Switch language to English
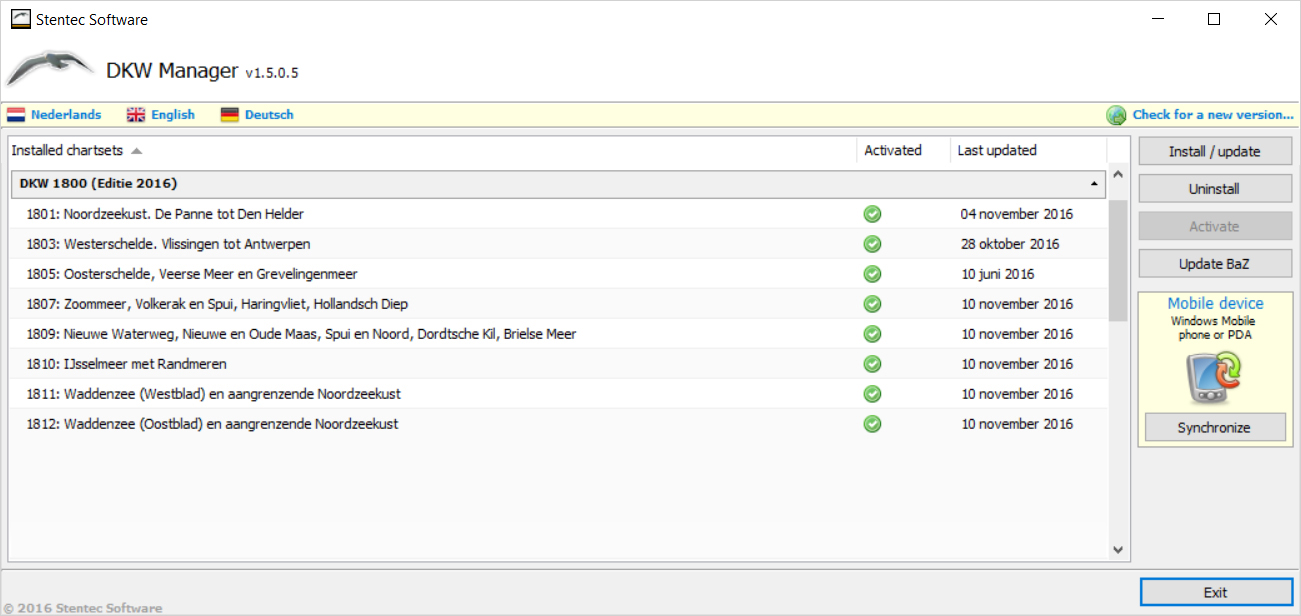The height and width of the screenshot is (616, 1301). point(173,115)
